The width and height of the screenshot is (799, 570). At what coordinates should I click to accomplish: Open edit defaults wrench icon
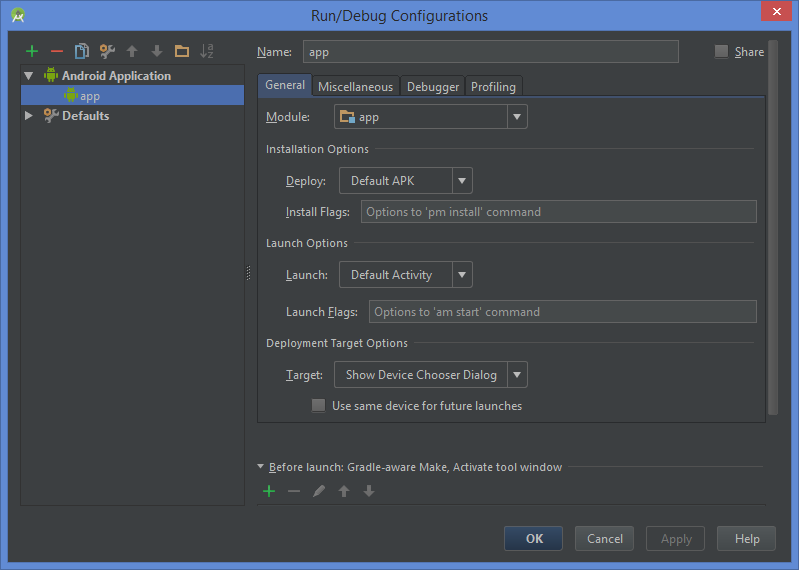coord(107,51)
